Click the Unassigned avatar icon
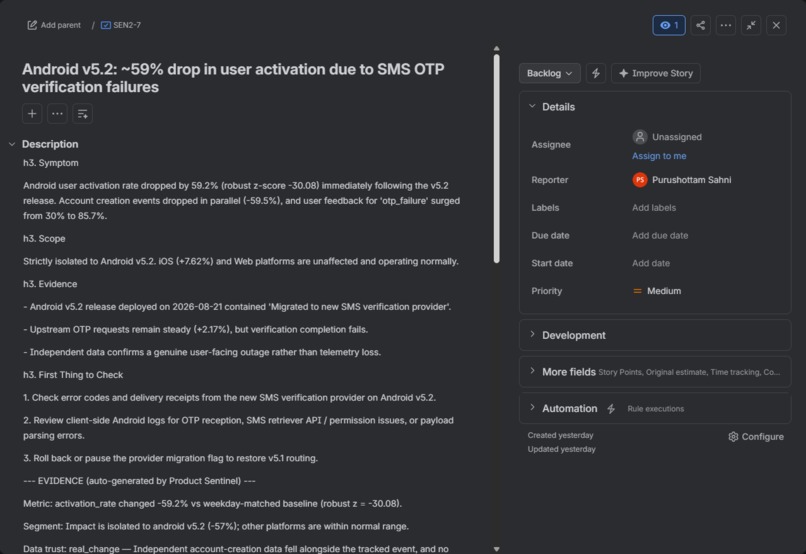806x554 pixels. [640, 137]
